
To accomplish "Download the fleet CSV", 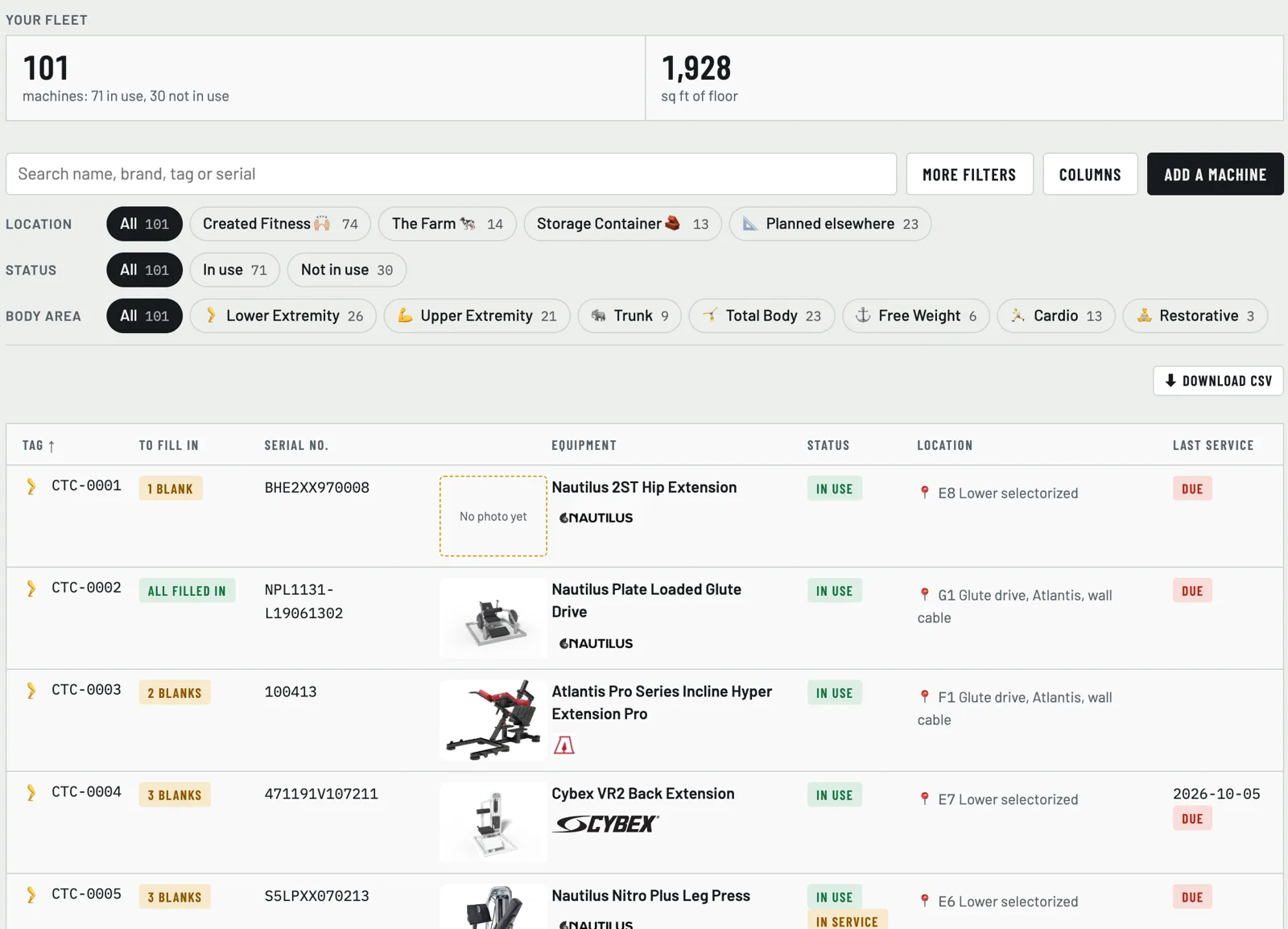I will point(1218,381).
